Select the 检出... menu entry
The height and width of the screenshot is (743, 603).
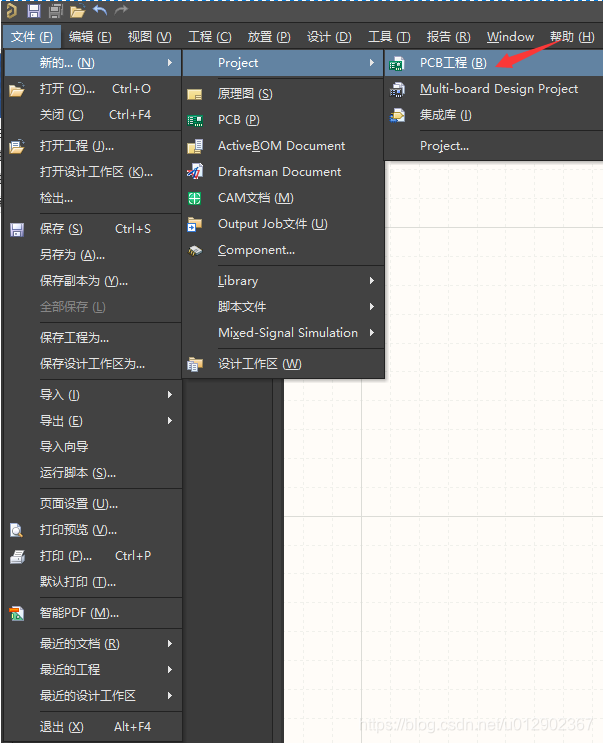coord(93,198)
